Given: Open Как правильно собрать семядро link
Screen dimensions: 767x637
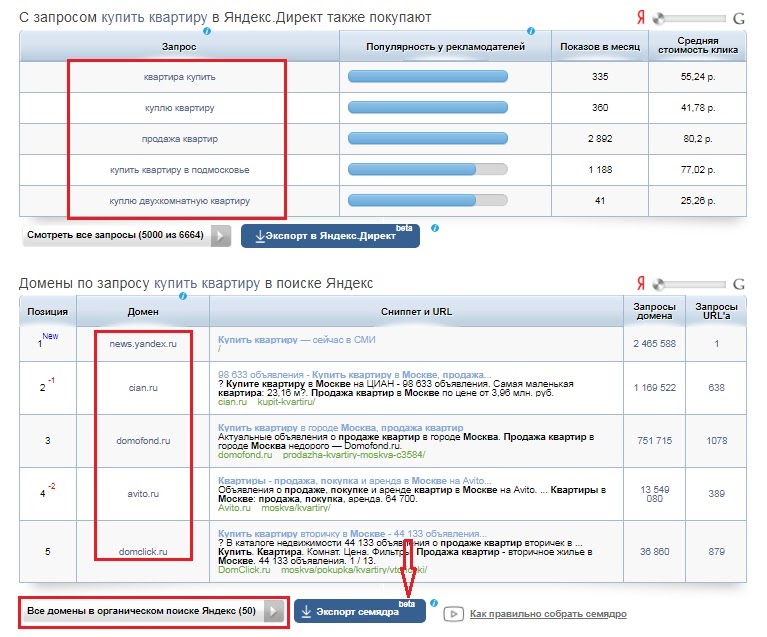Looking at the screenshot, I should [x=548, y=614].
